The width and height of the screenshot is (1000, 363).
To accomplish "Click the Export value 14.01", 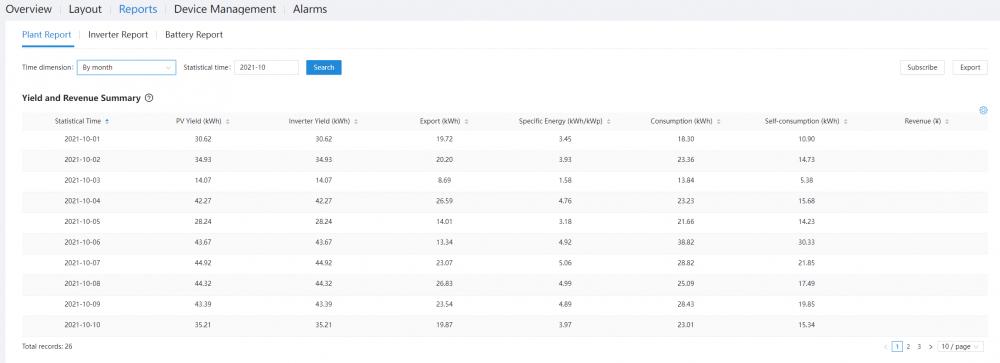I will pos(445,221).
